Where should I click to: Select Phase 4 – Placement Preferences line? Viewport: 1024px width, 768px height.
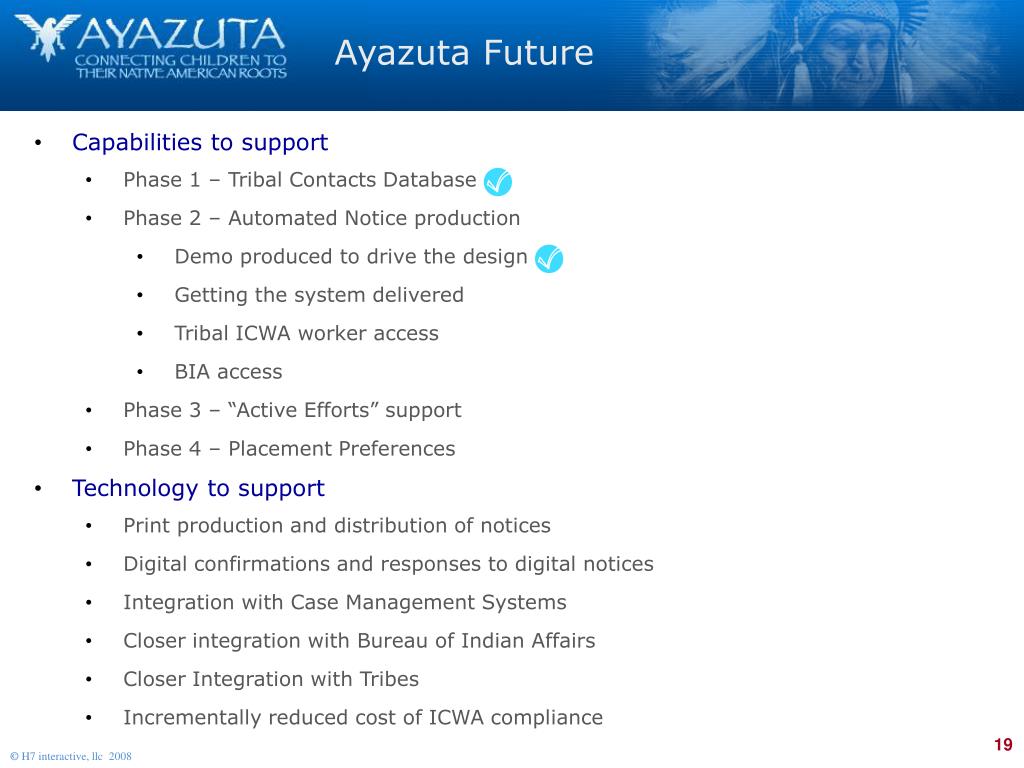click(x=289, y=449)
